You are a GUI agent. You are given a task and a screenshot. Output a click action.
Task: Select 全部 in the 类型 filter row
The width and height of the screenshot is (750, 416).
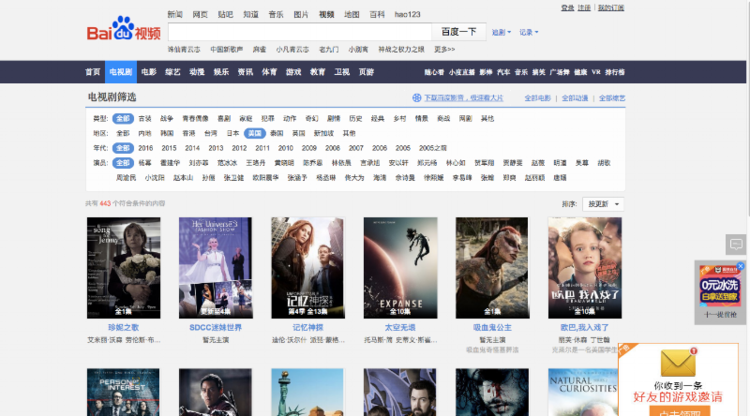[x=122, y=119]
